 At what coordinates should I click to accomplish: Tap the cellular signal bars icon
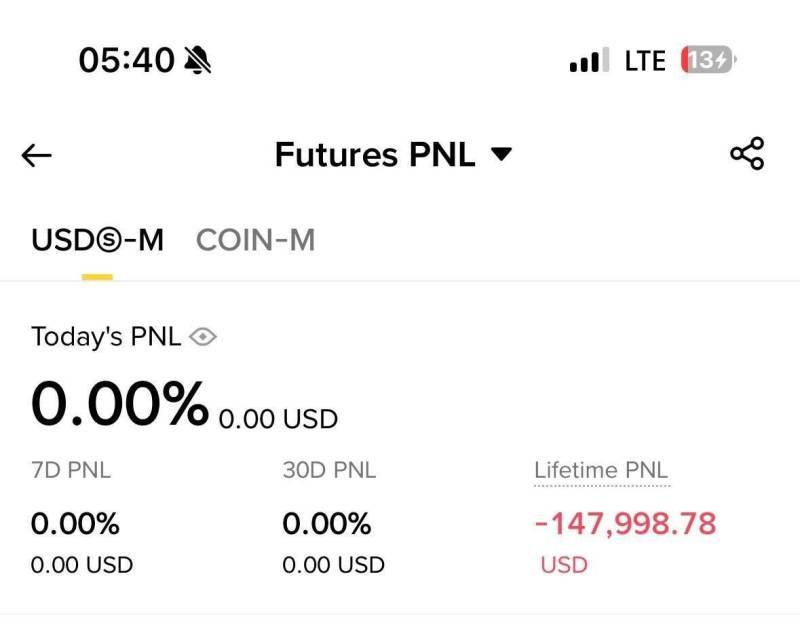tap(589, 60)
